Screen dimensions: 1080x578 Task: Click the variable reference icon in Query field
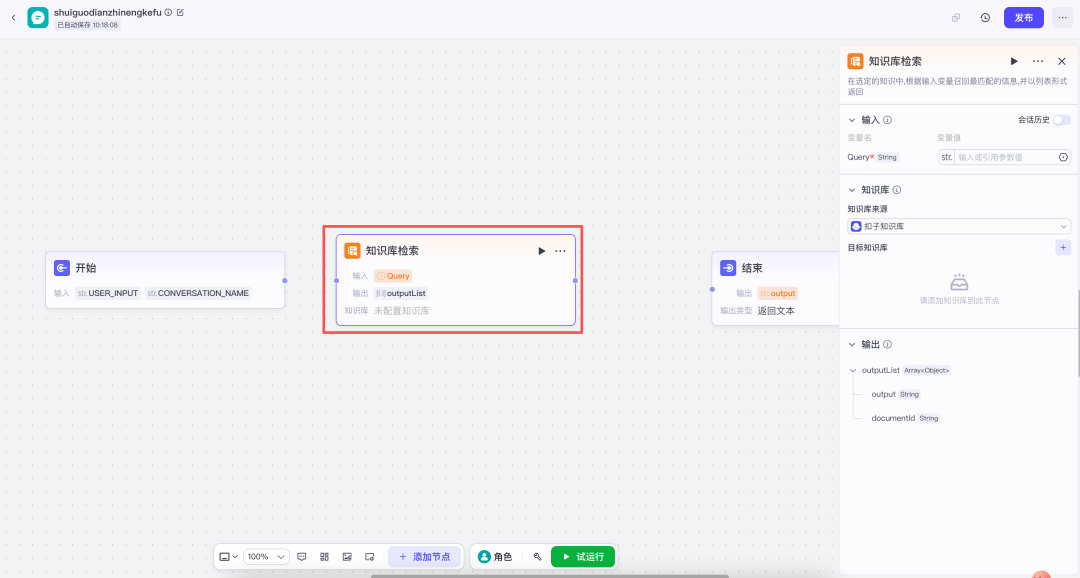[x=1063, y=157]
